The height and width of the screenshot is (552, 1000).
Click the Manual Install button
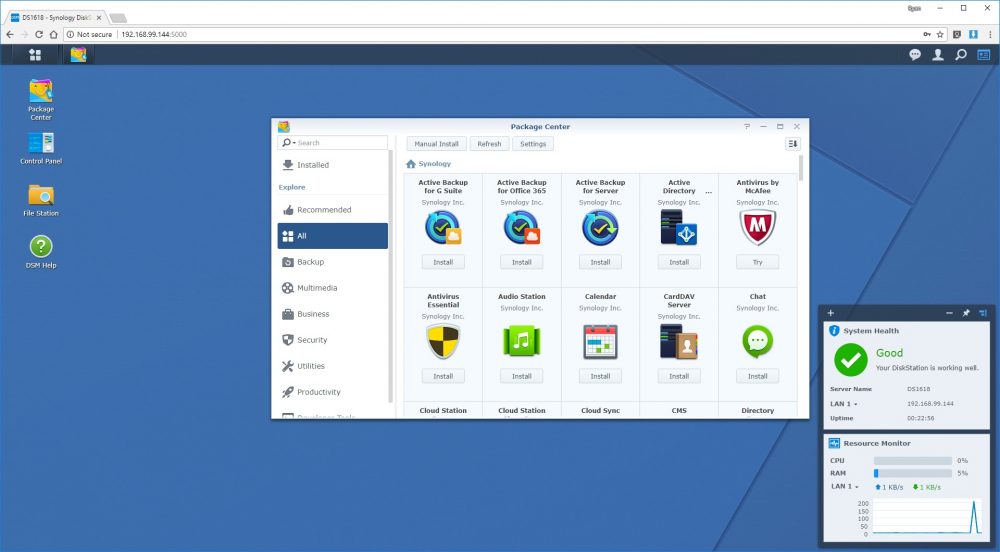coord(437,144)
